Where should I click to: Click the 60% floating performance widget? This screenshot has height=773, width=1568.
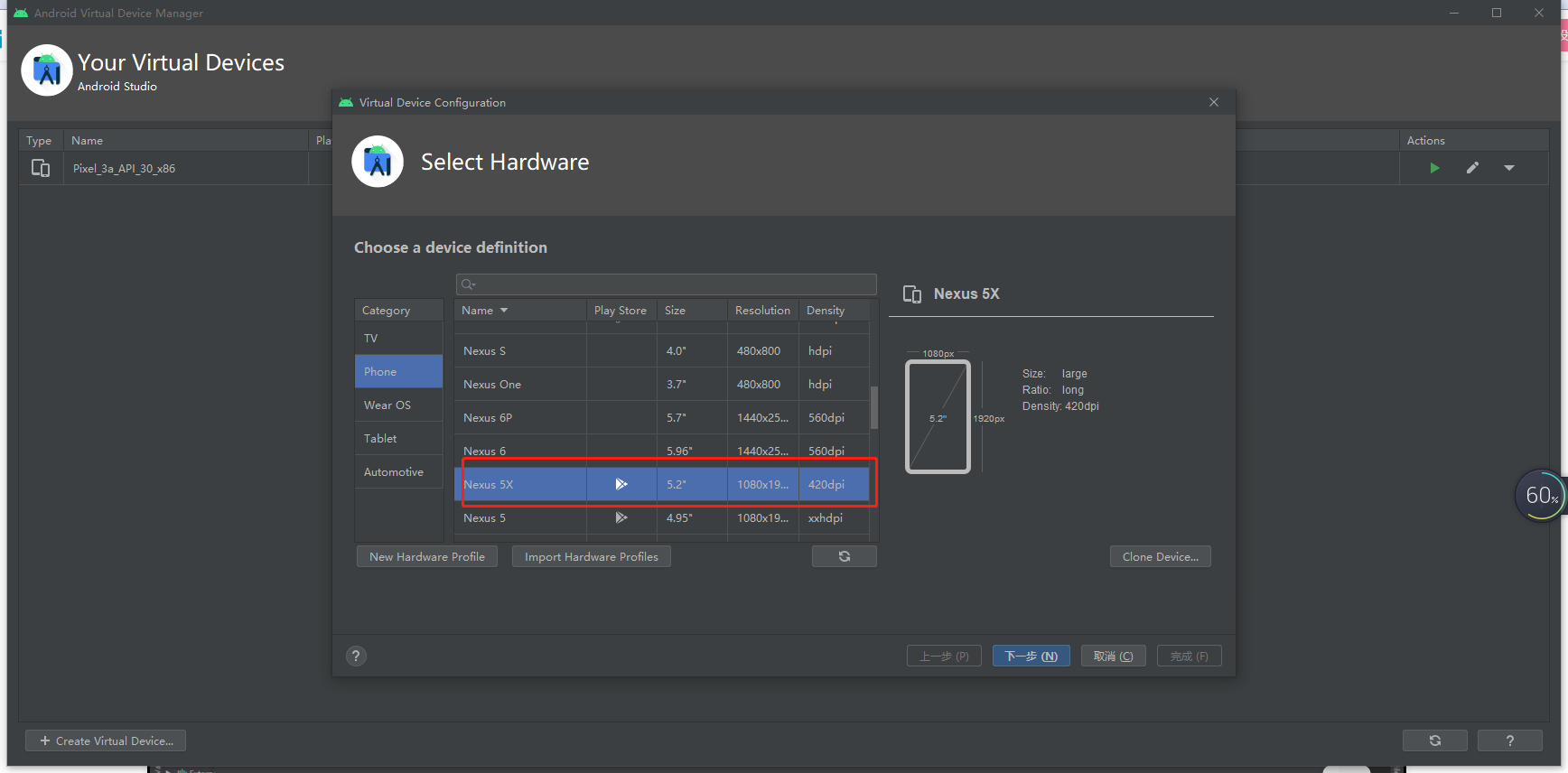pos(1540,495)
